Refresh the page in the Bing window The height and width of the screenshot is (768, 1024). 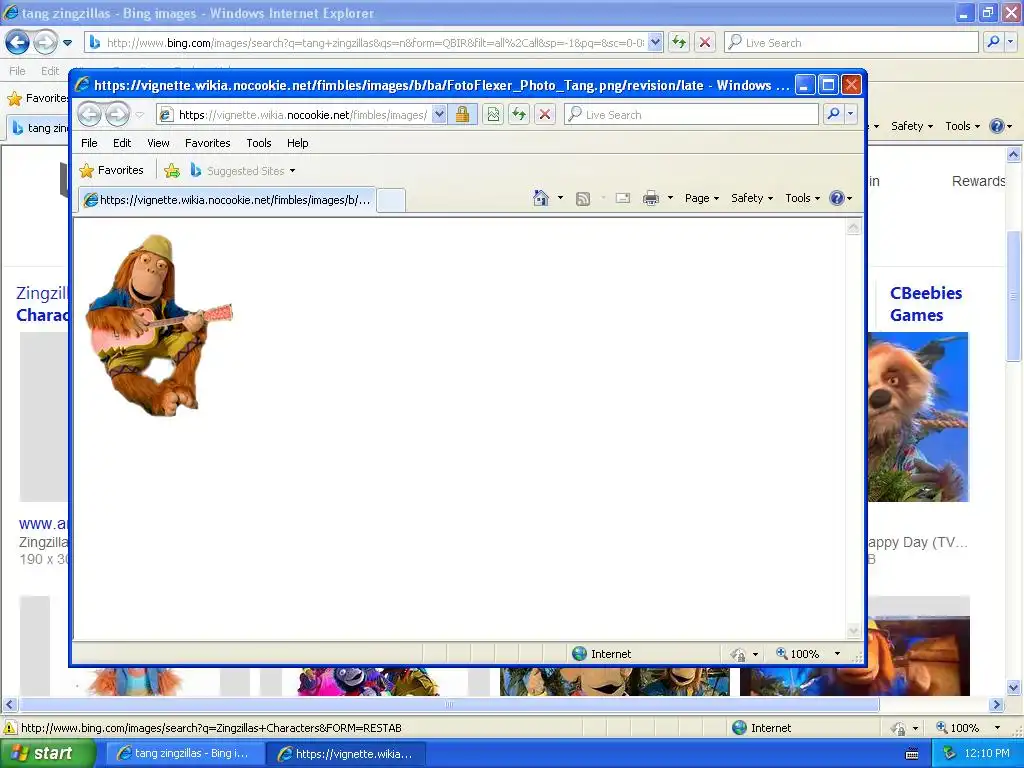[679, 42]
